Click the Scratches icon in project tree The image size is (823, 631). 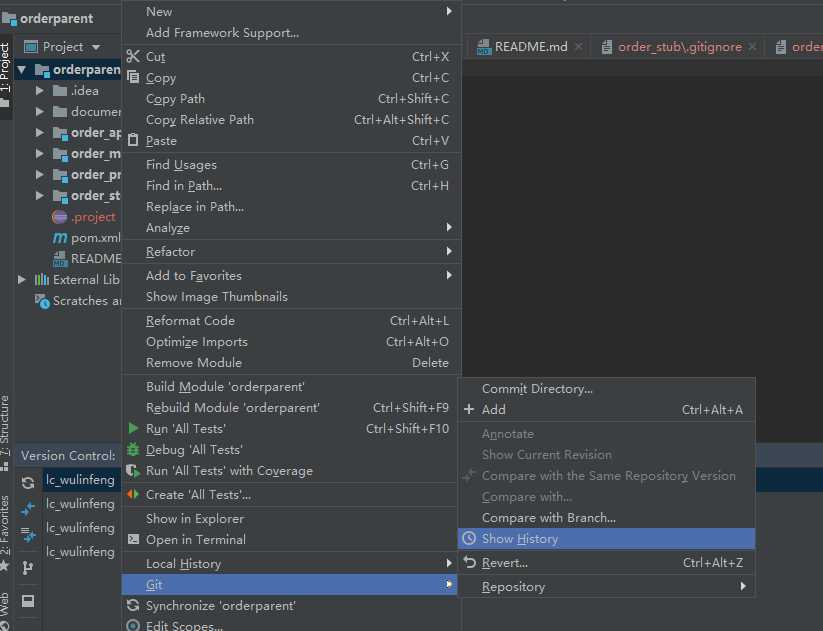42,301
